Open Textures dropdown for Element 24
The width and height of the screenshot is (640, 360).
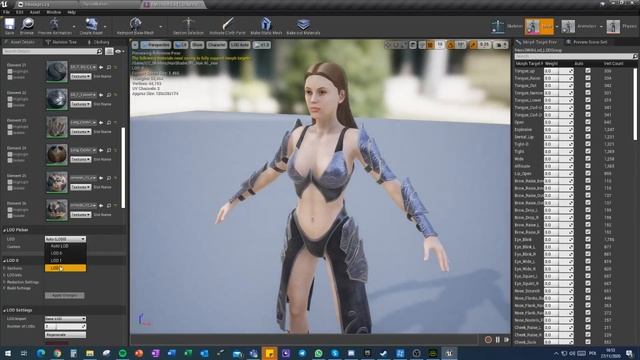pos(80,160)
